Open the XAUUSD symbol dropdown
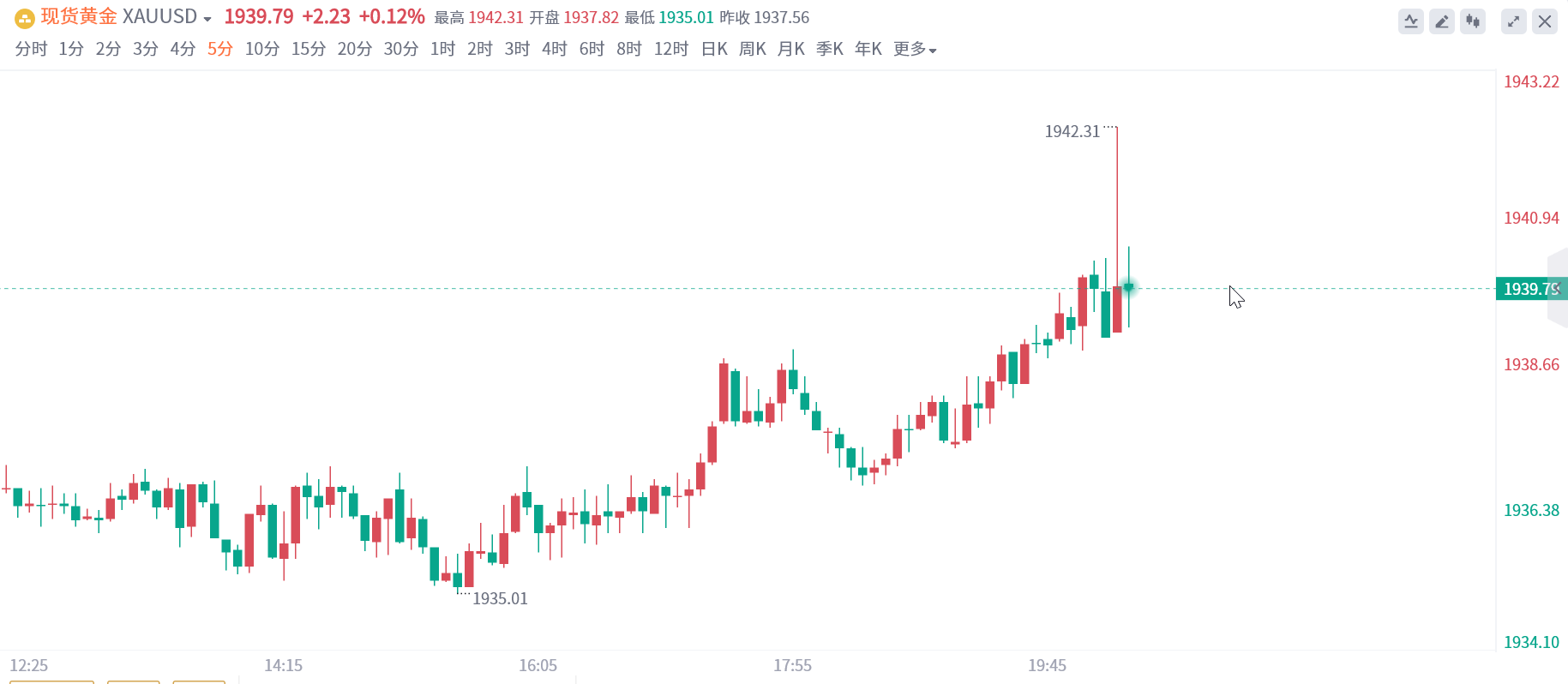The image size is (1568, 684). point(207,19)
